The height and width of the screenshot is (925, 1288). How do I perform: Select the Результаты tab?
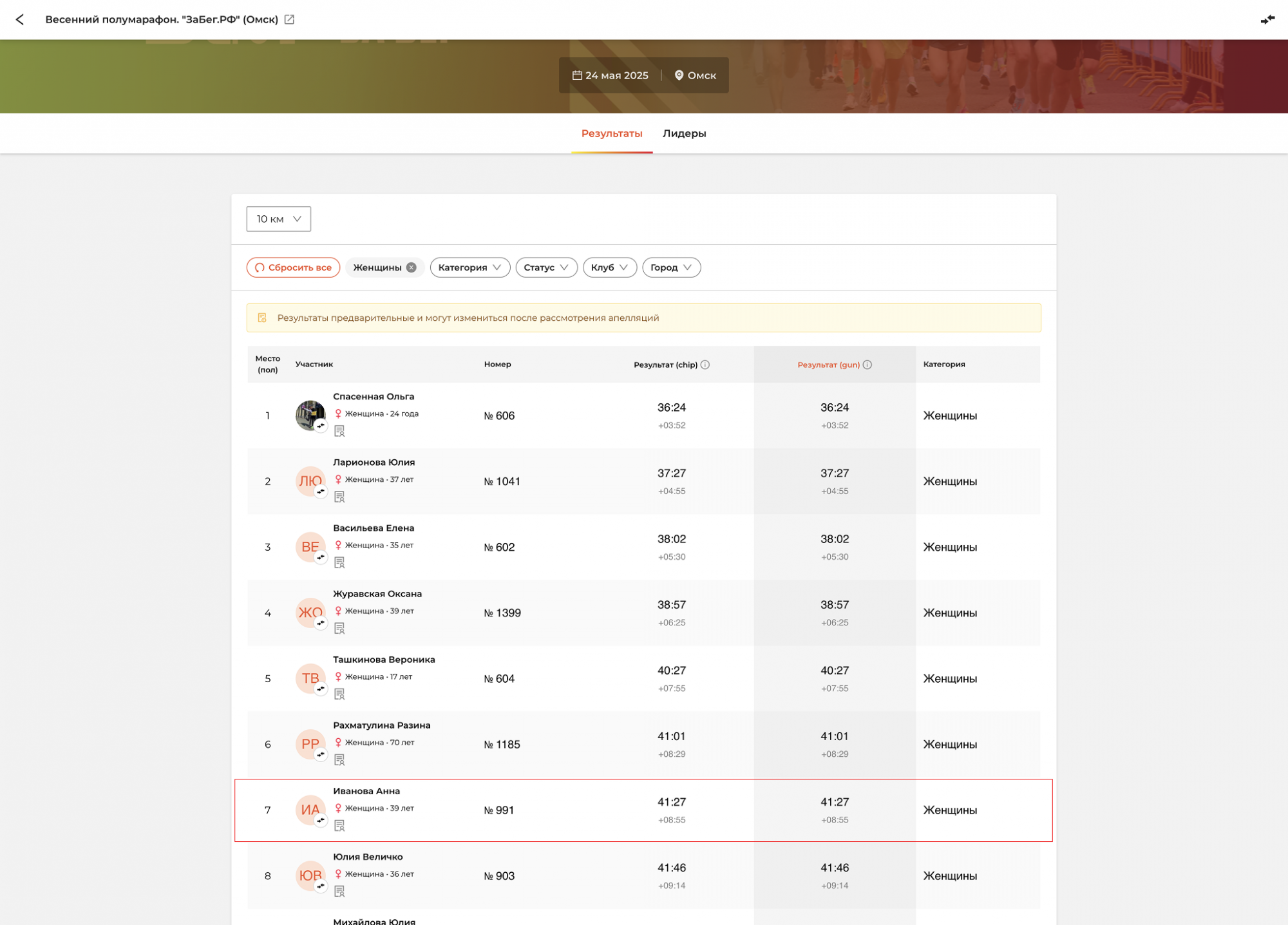click(611, 133)
